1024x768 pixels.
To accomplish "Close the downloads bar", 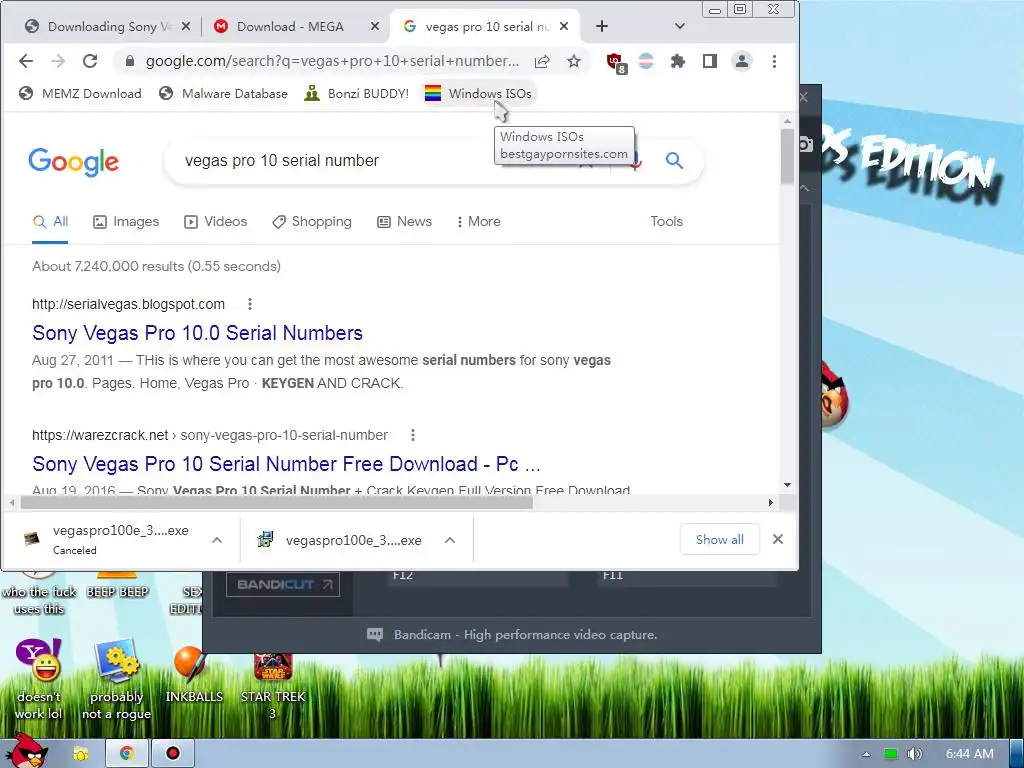I will pyautogui.click(x=778, y=539).
